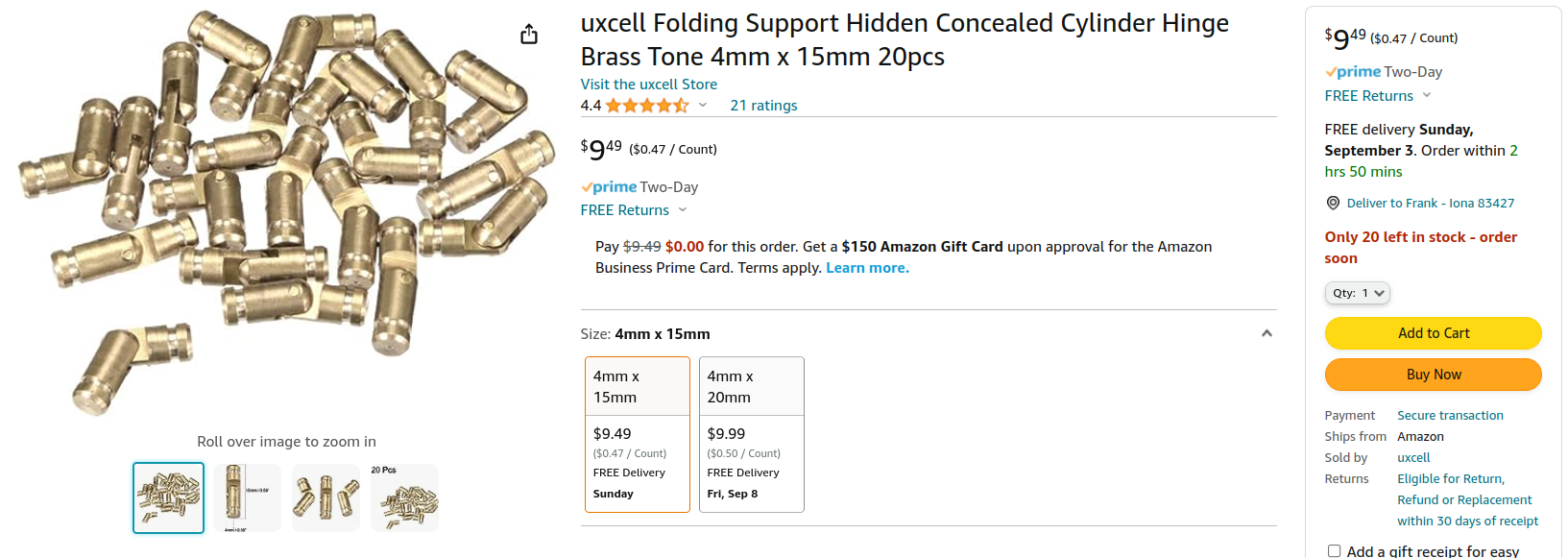Image resolution: width=1568 pixels, height=558 pixels.
Task: Open the 21 ratings link
Action: tap(763, 106)
